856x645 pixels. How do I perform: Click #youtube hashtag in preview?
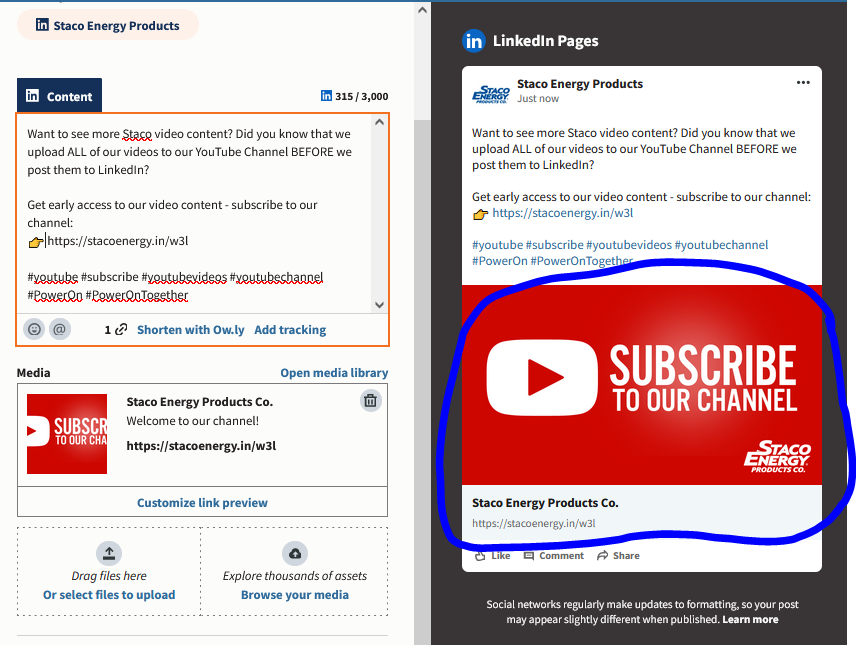point(497,245)
